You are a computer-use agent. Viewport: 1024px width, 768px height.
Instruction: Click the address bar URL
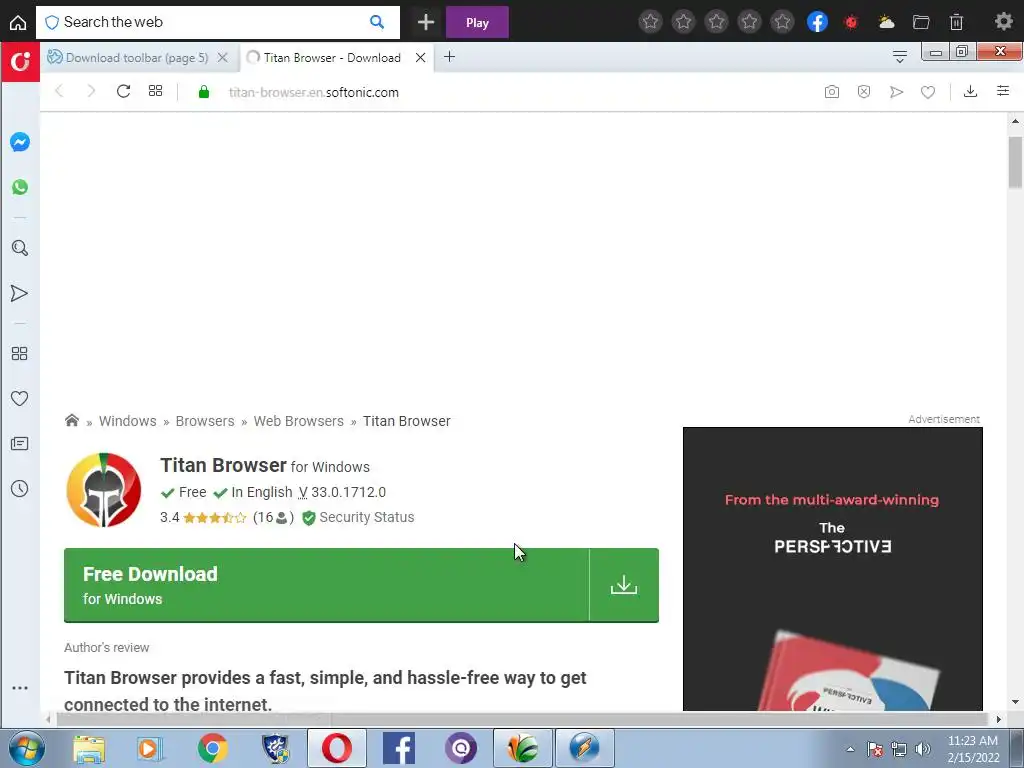(313, 92)
